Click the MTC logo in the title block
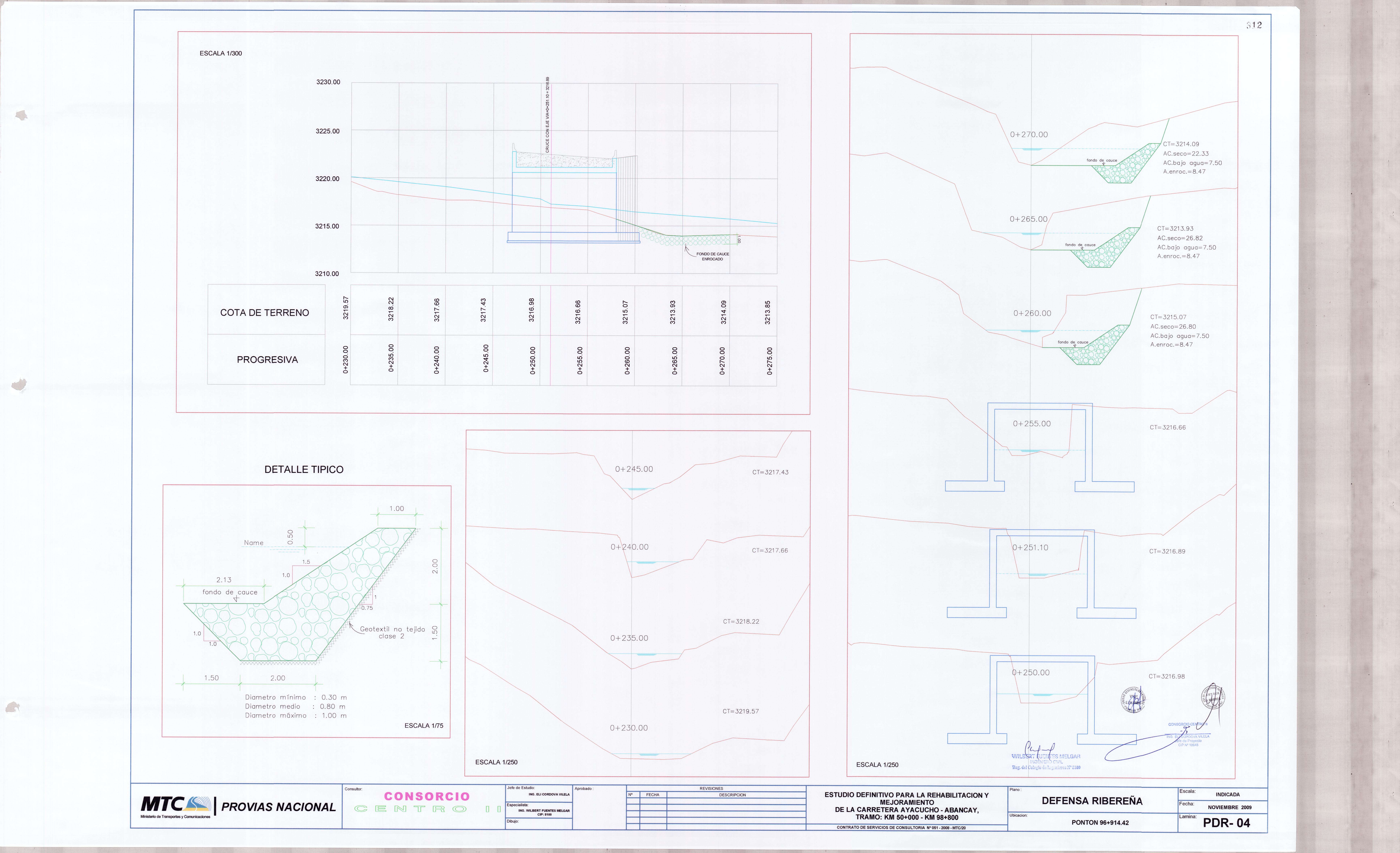1400x853 pixels. (x=176, y=807)
